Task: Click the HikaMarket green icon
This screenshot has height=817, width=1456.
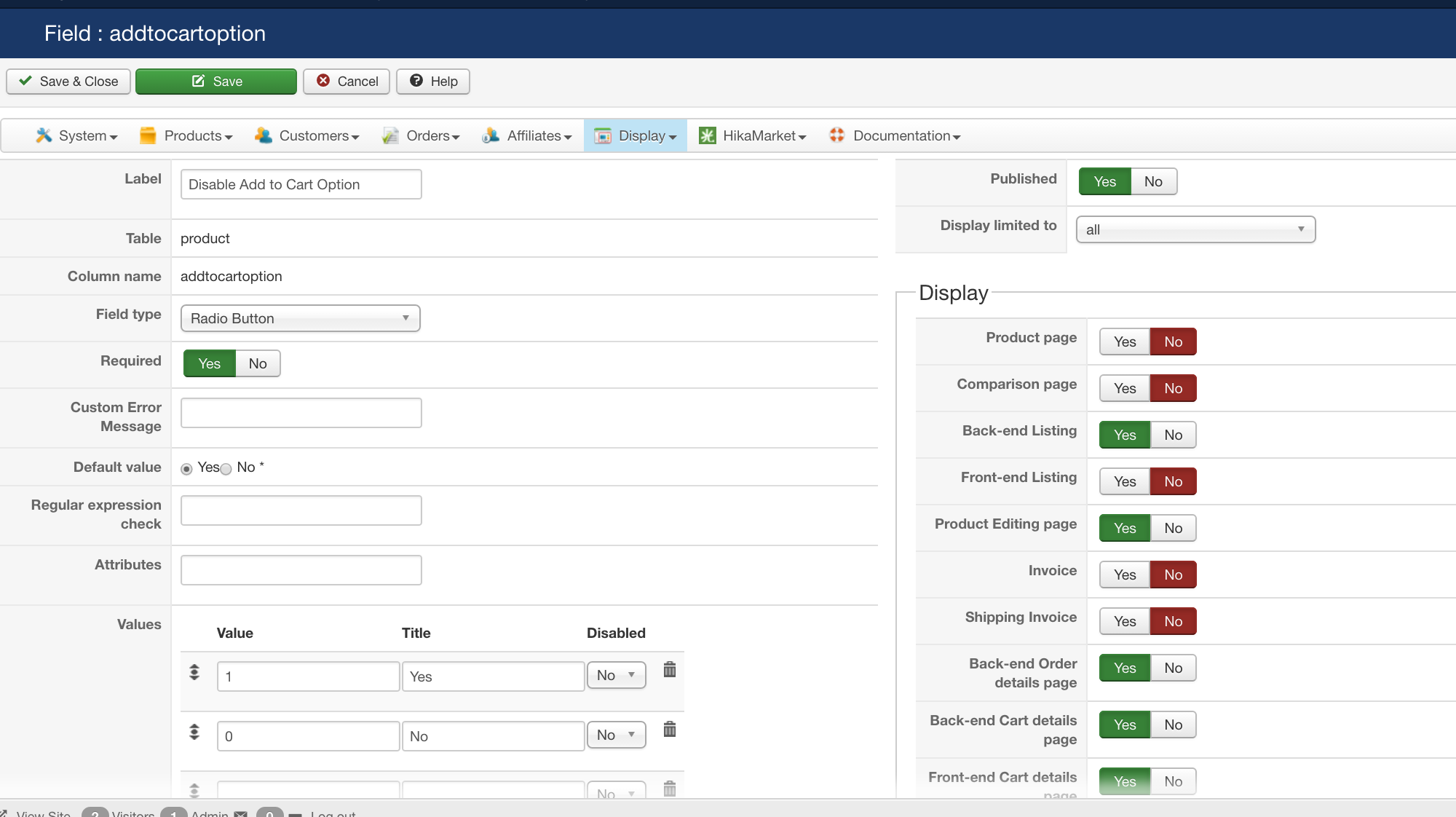Action: 707,135
